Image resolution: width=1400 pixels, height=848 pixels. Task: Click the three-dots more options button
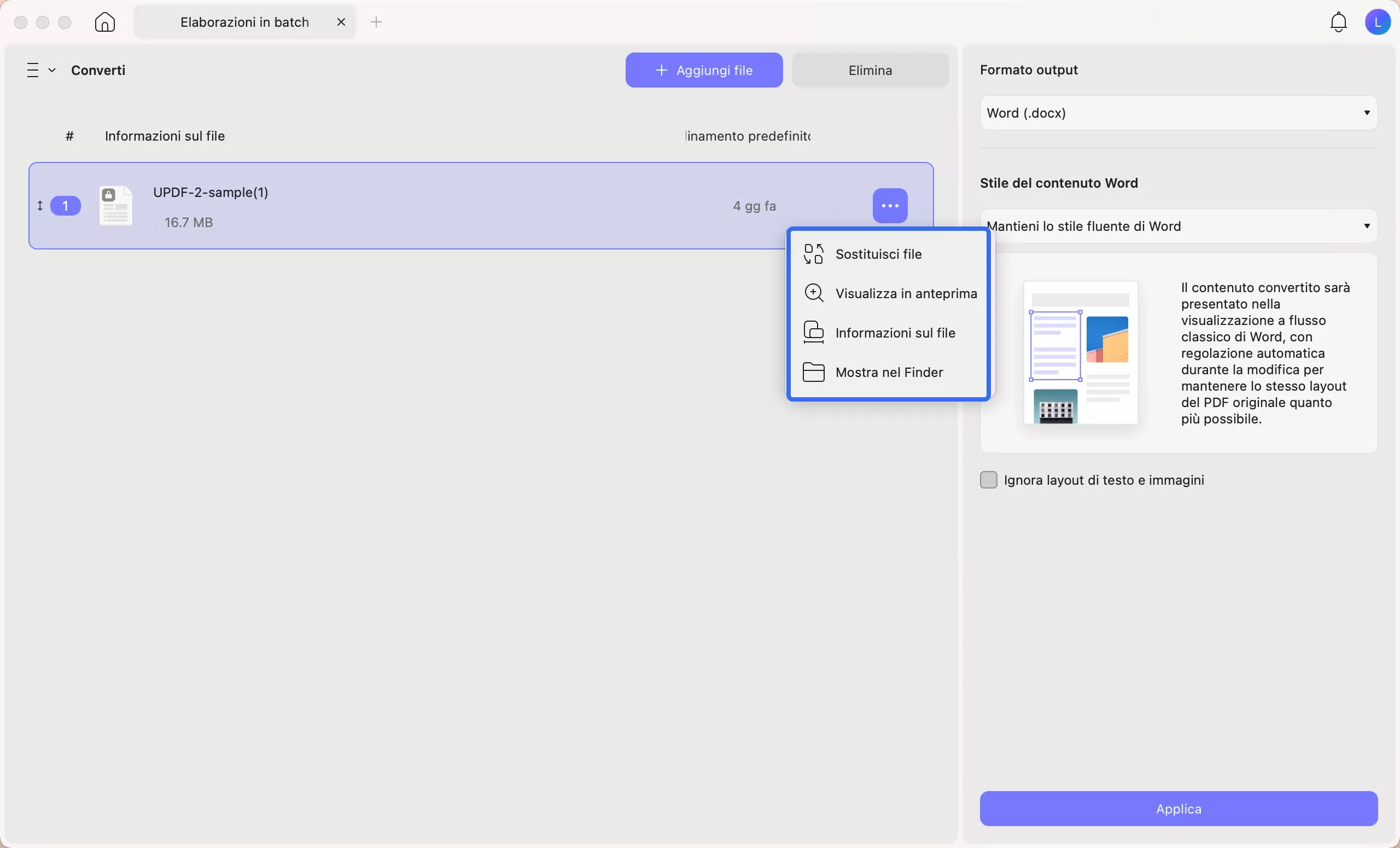pyautogui.click(x=889, y=206)
